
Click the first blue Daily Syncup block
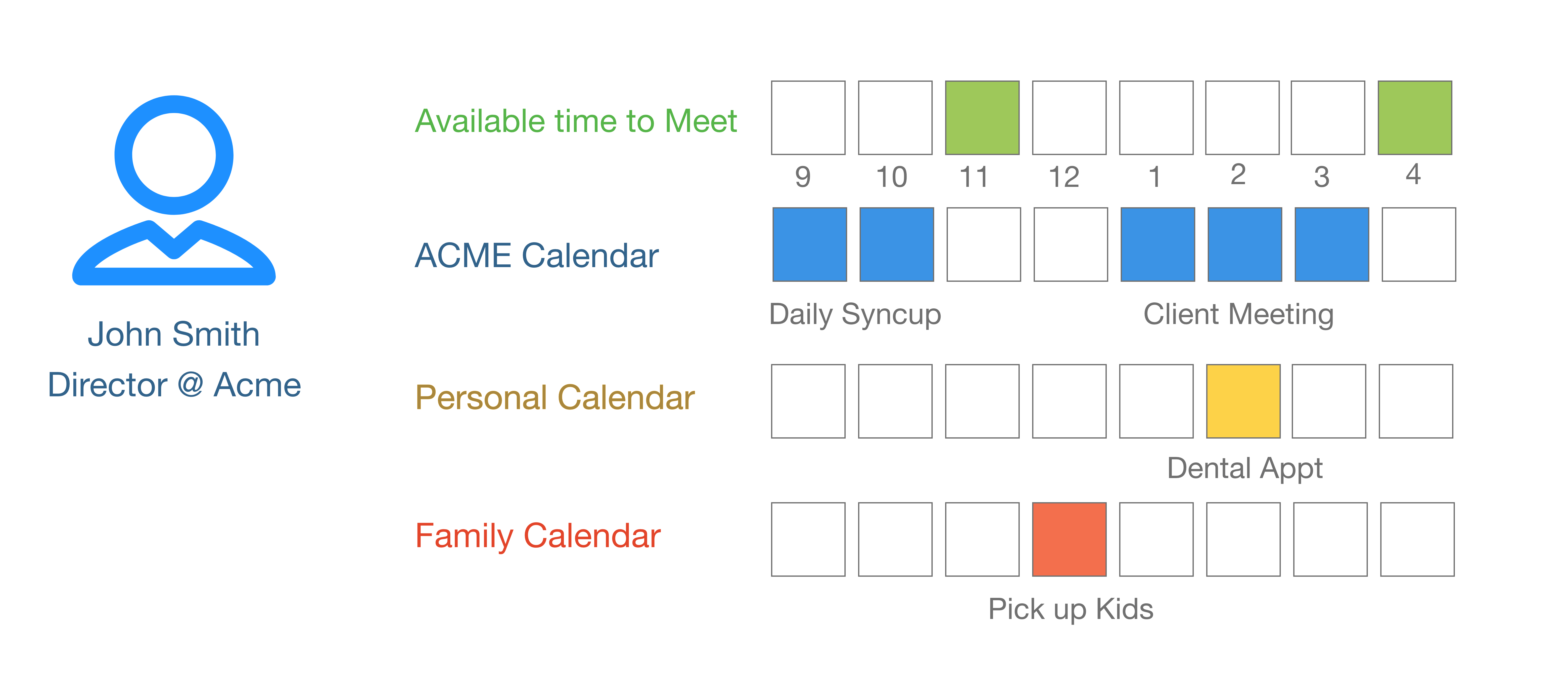pyautogui.click(x=810, y=245)
